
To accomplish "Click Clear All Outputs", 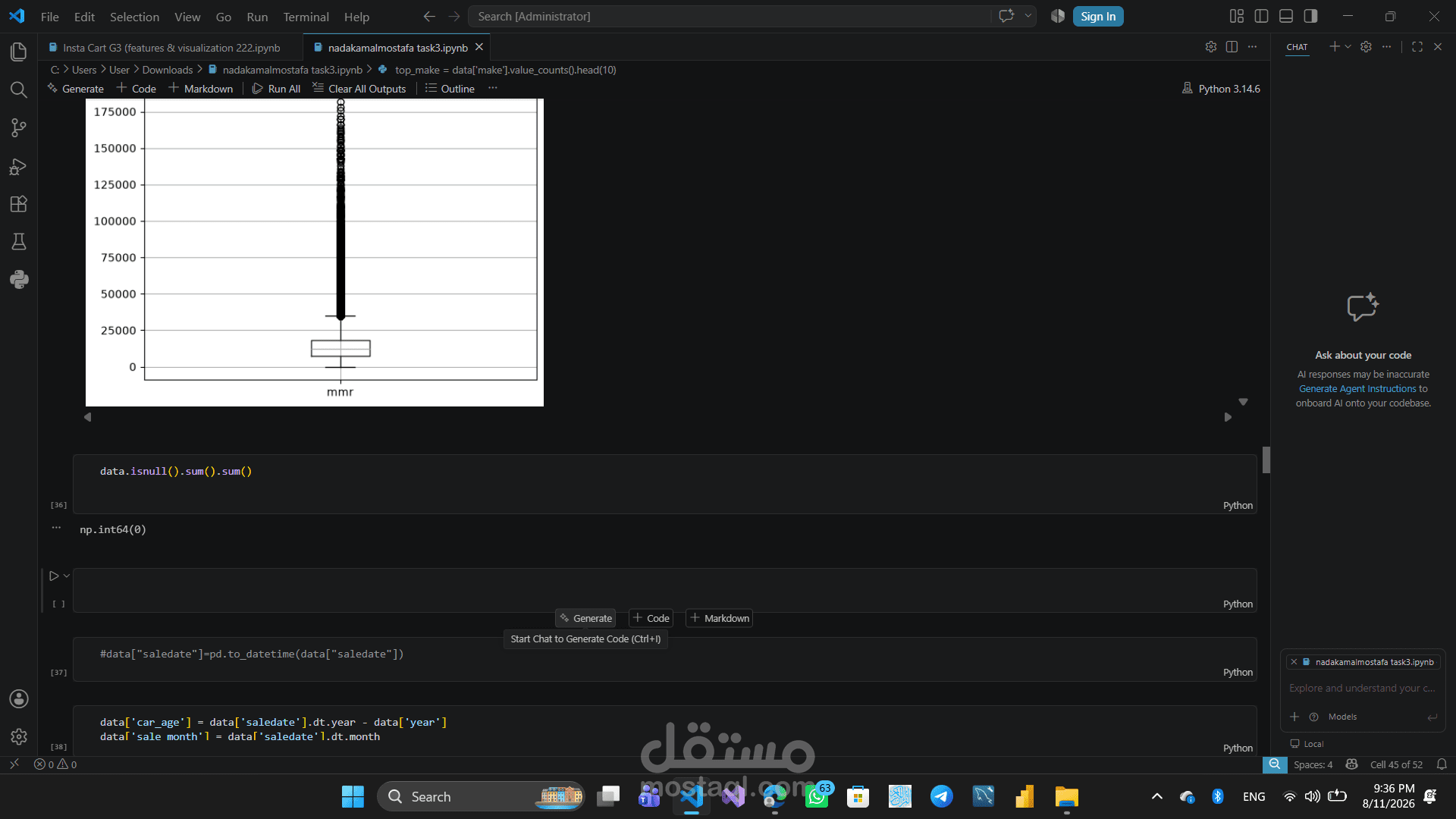I will [359, 89].
